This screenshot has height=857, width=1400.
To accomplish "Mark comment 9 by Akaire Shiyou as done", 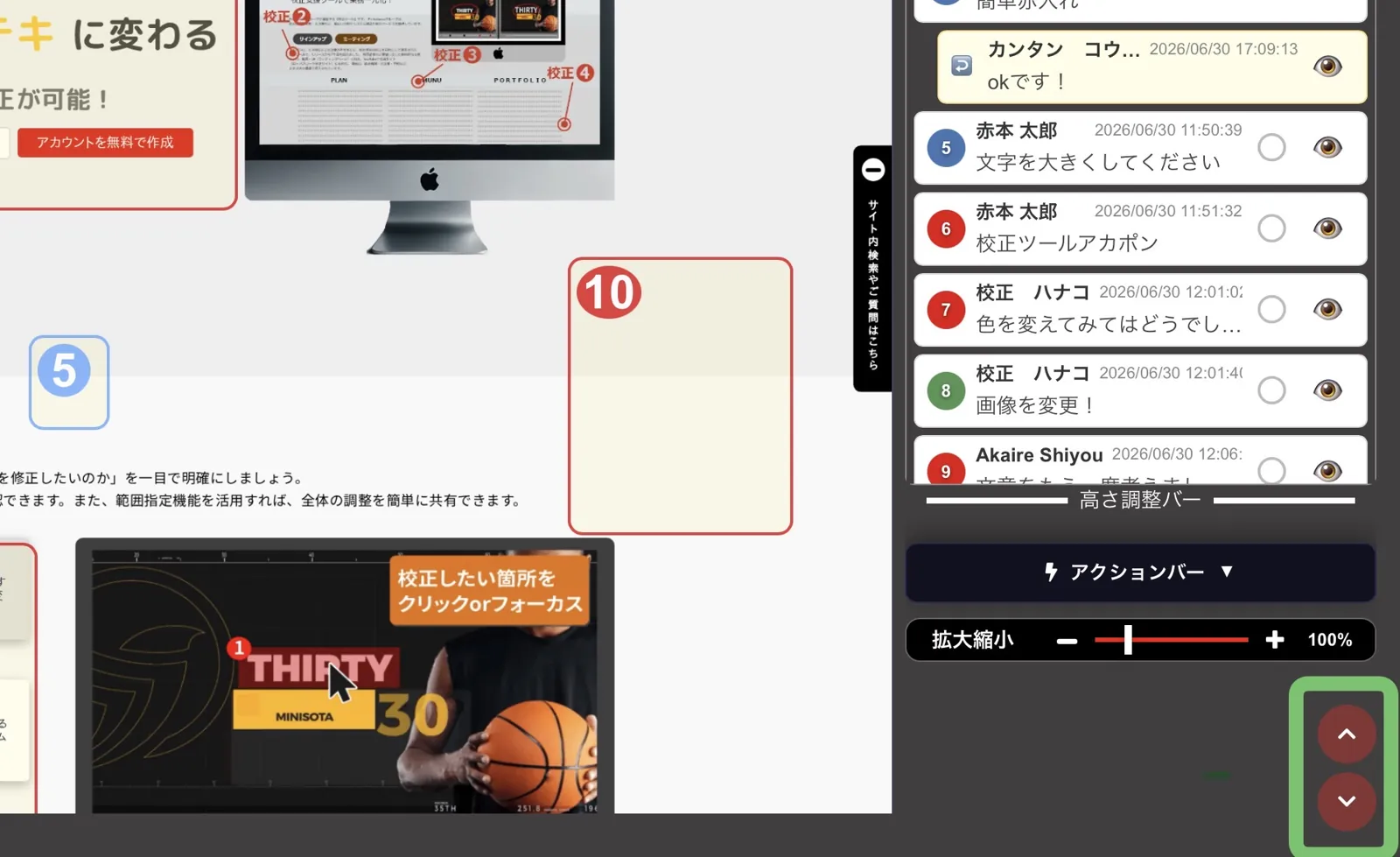I will tap(1271, 470).
